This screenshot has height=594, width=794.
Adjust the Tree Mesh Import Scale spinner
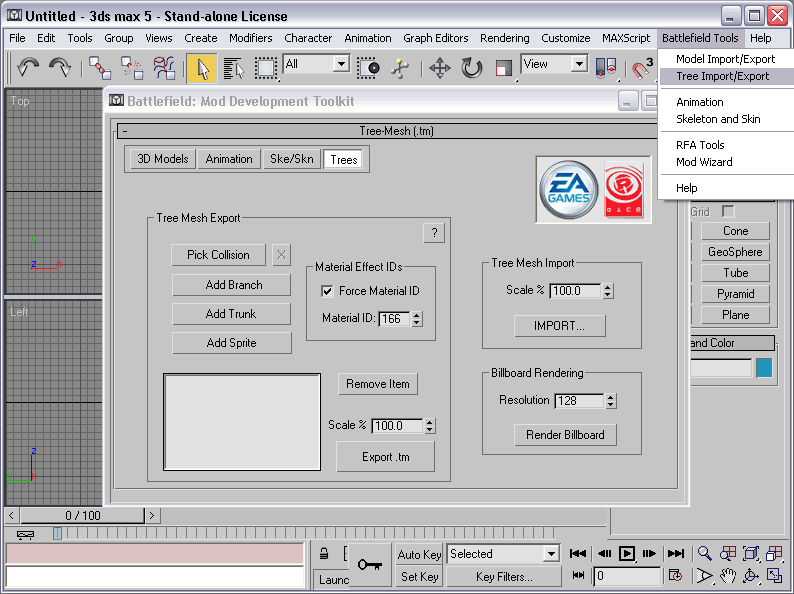pyautogui.click(x=608, y=291)
